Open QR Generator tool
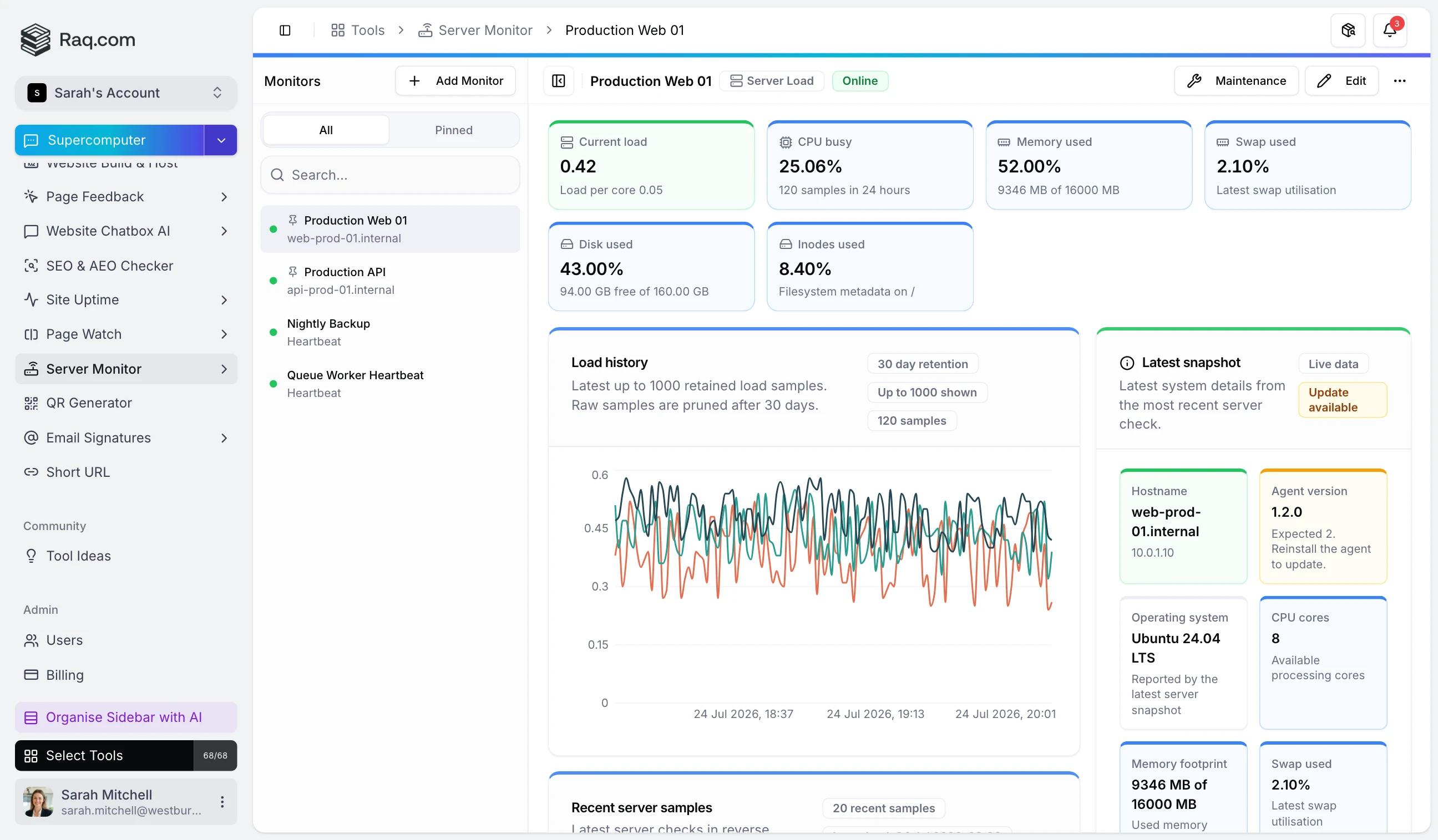1438x840 pixels. click(x=125, y=403)
